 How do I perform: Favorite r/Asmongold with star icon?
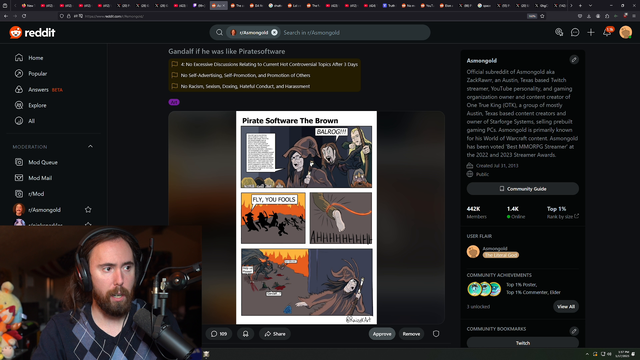(88, 210)
